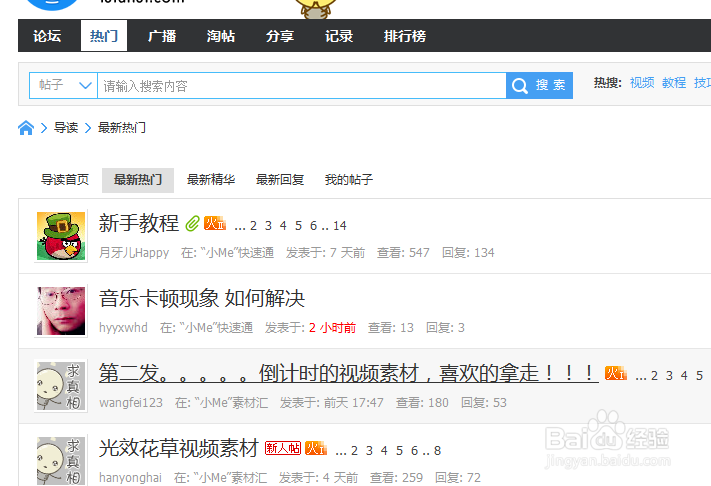Open the 排行榜 nav item
The height and width of the screenshot is (486, 711).
tap(405, 36)
